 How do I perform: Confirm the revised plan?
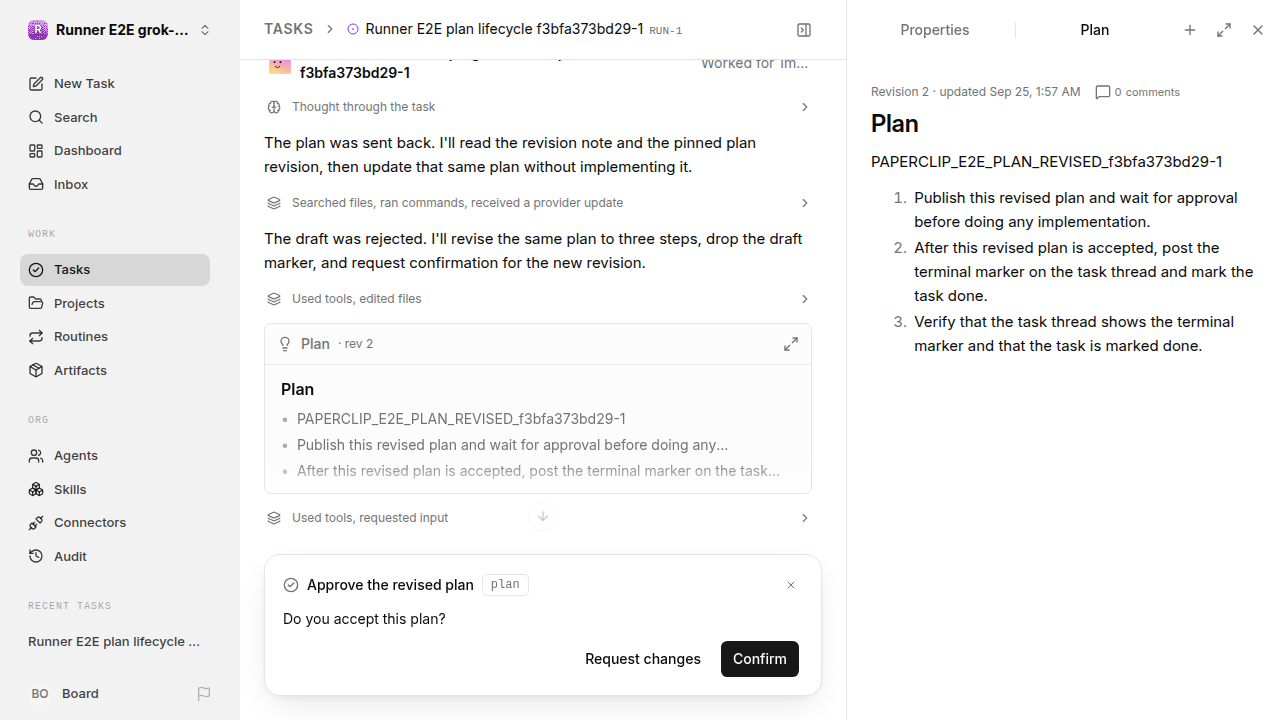[x=760, y=659]
